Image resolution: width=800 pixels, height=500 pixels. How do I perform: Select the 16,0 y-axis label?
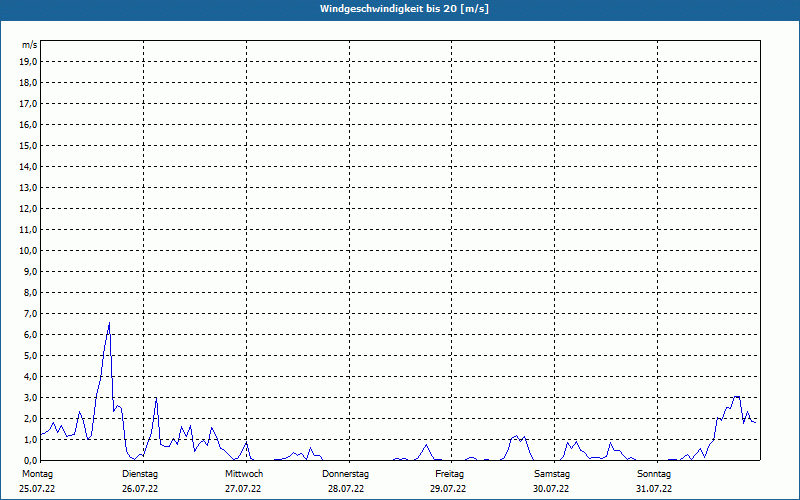[x=28, y=124]
